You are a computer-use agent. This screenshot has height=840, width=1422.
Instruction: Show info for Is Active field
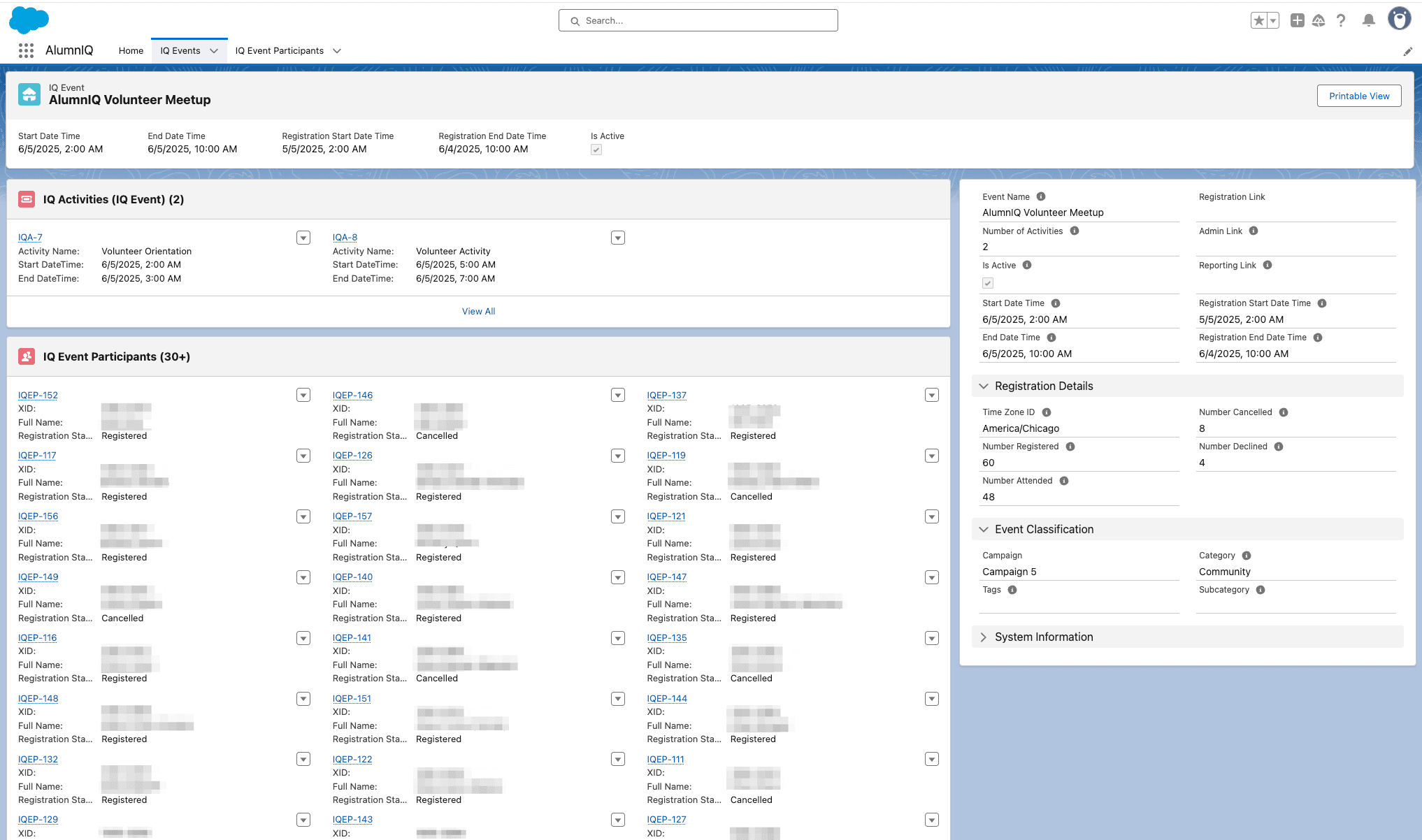1027,265
